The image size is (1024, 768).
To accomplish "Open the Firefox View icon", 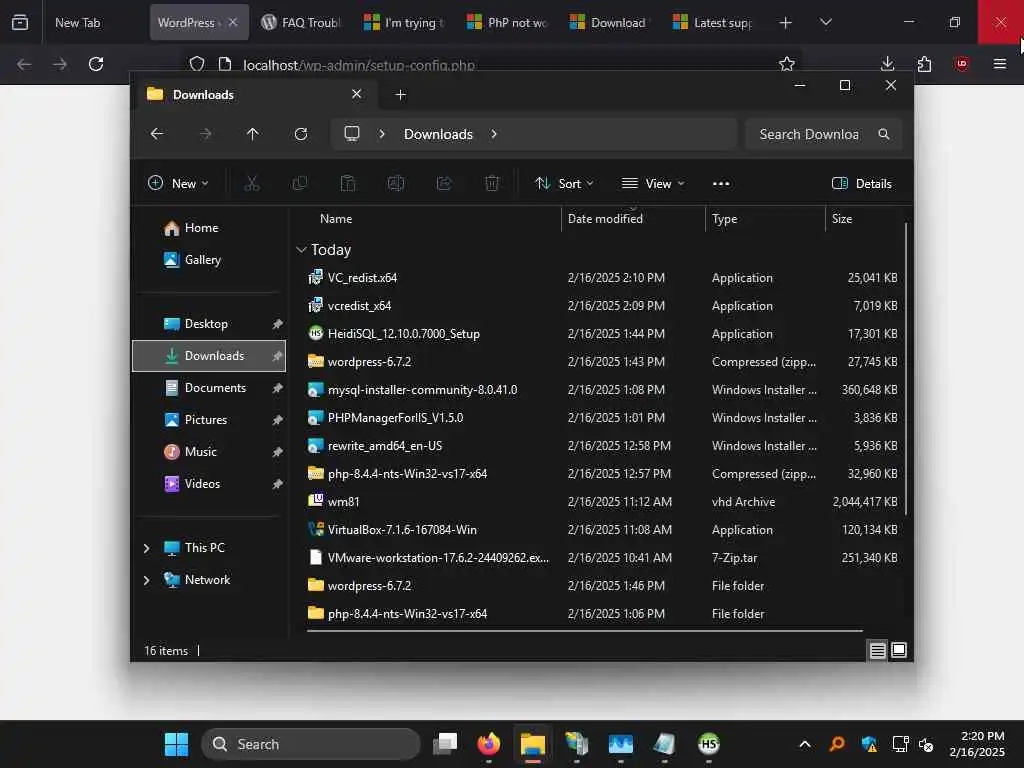I will click(20, 22).
